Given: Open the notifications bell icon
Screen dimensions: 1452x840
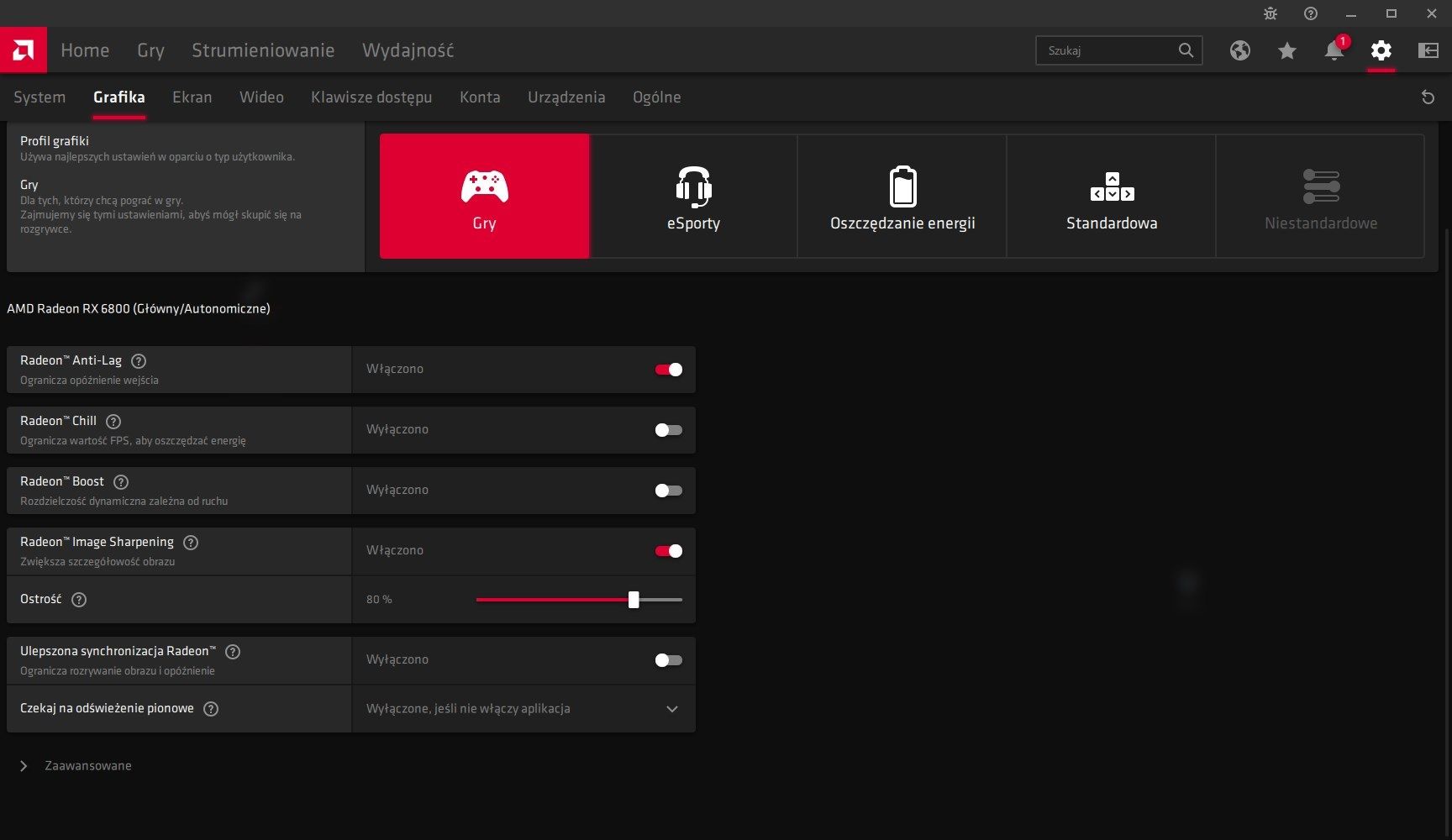Looking at the screenshot, I should click(x=1334, y=50).
